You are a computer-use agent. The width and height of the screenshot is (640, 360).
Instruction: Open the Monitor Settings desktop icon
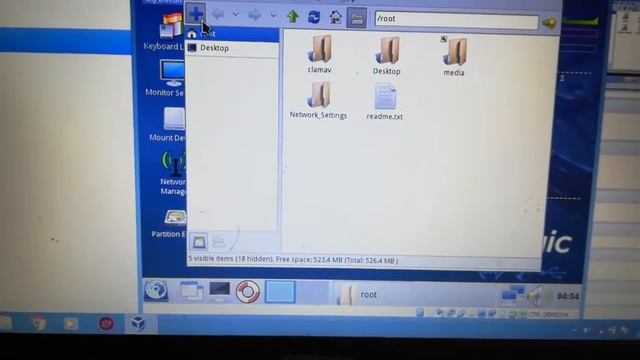[167, 78]
